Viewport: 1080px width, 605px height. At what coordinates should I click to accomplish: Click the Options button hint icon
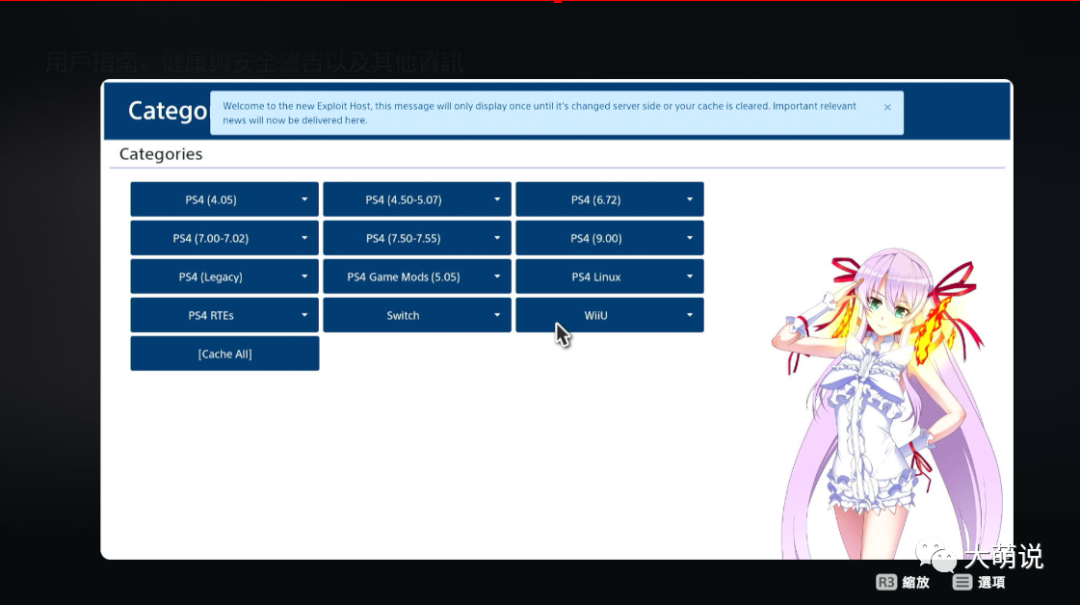tap(962, 582)
